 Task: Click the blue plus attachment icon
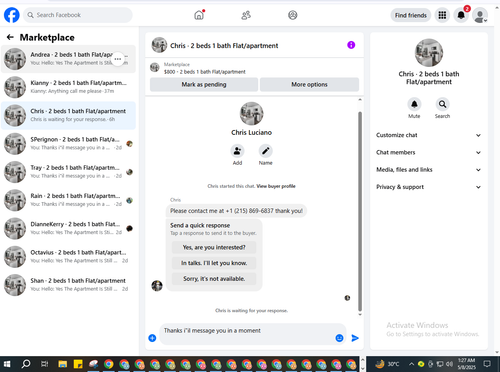click(152, 338)
